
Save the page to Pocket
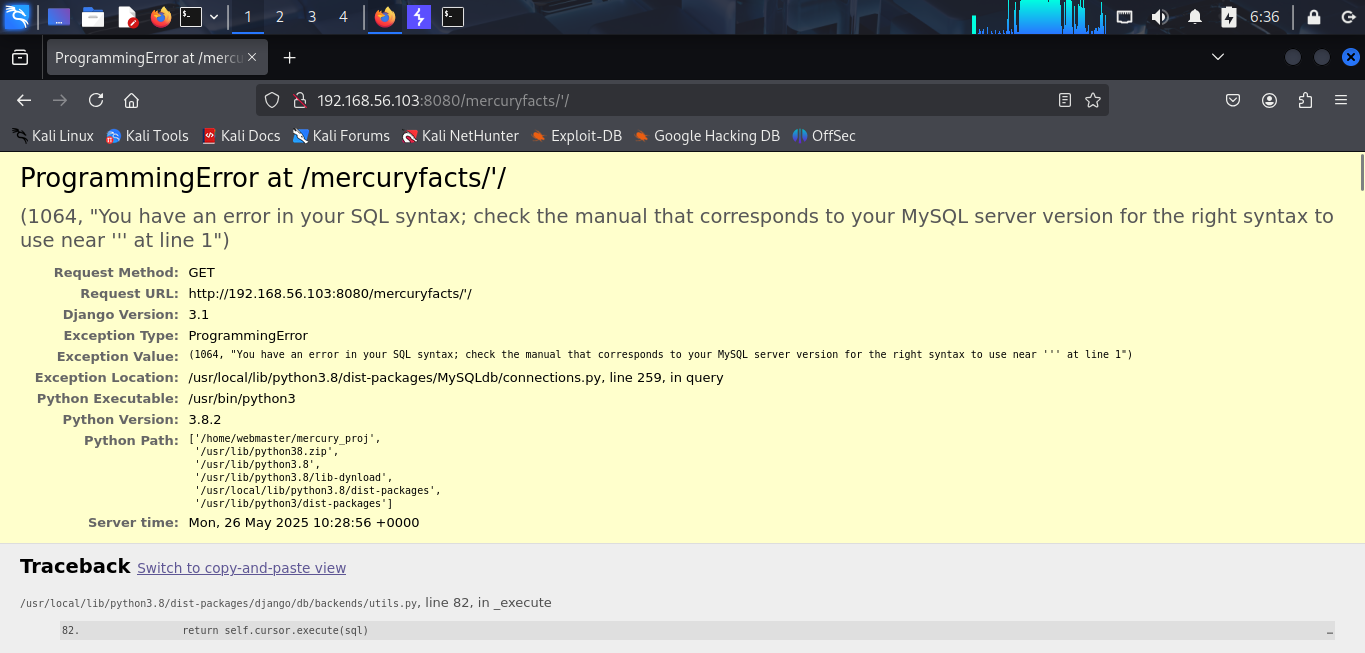1232,100
